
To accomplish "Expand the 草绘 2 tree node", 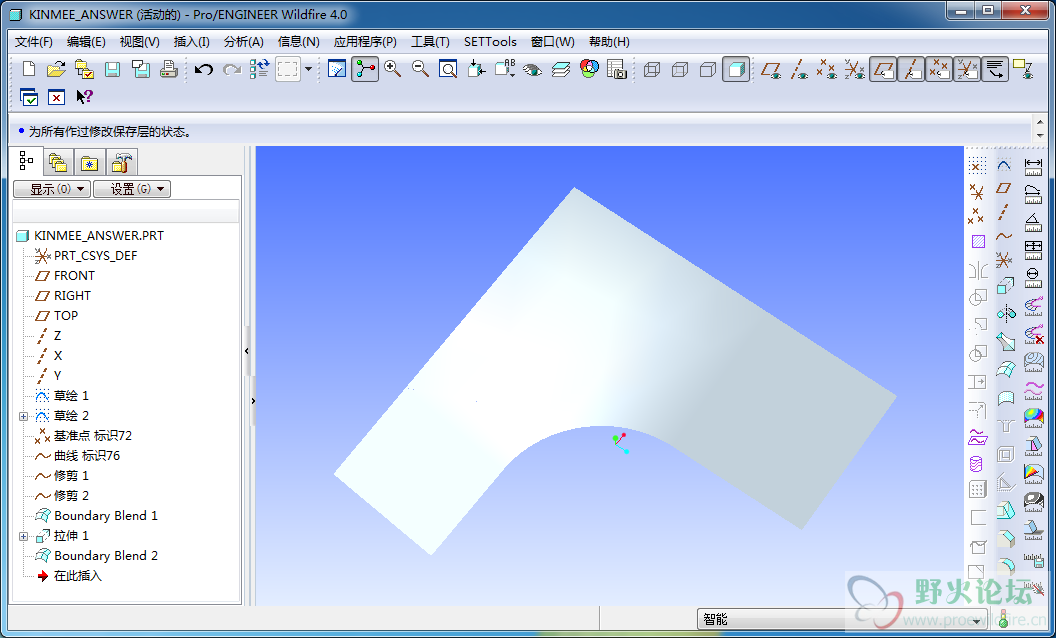I will tap(24, 416).
